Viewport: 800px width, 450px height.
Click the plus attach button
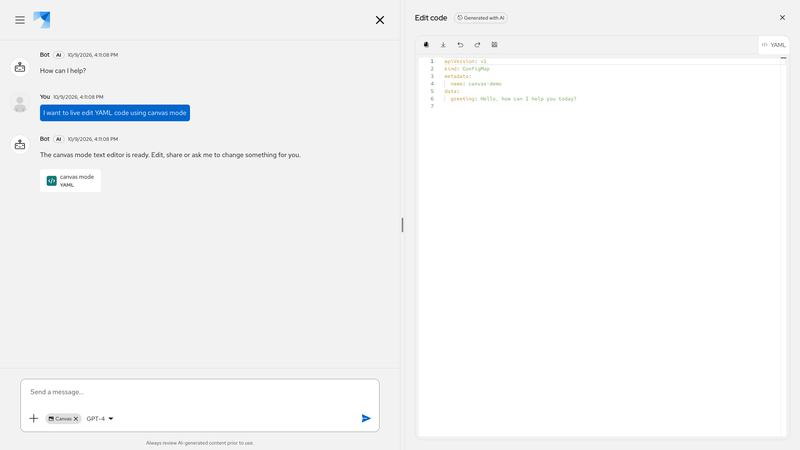34,418
